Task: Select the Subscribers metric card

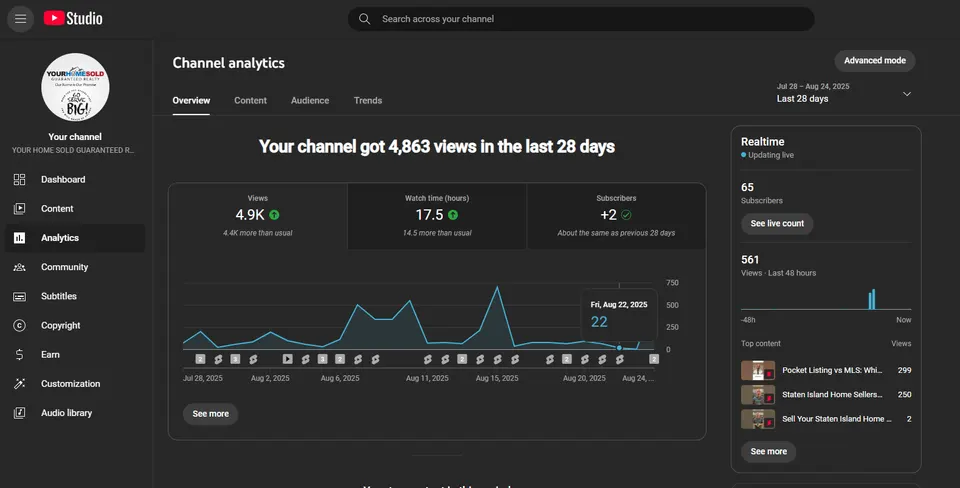Action: click(616, 216)
